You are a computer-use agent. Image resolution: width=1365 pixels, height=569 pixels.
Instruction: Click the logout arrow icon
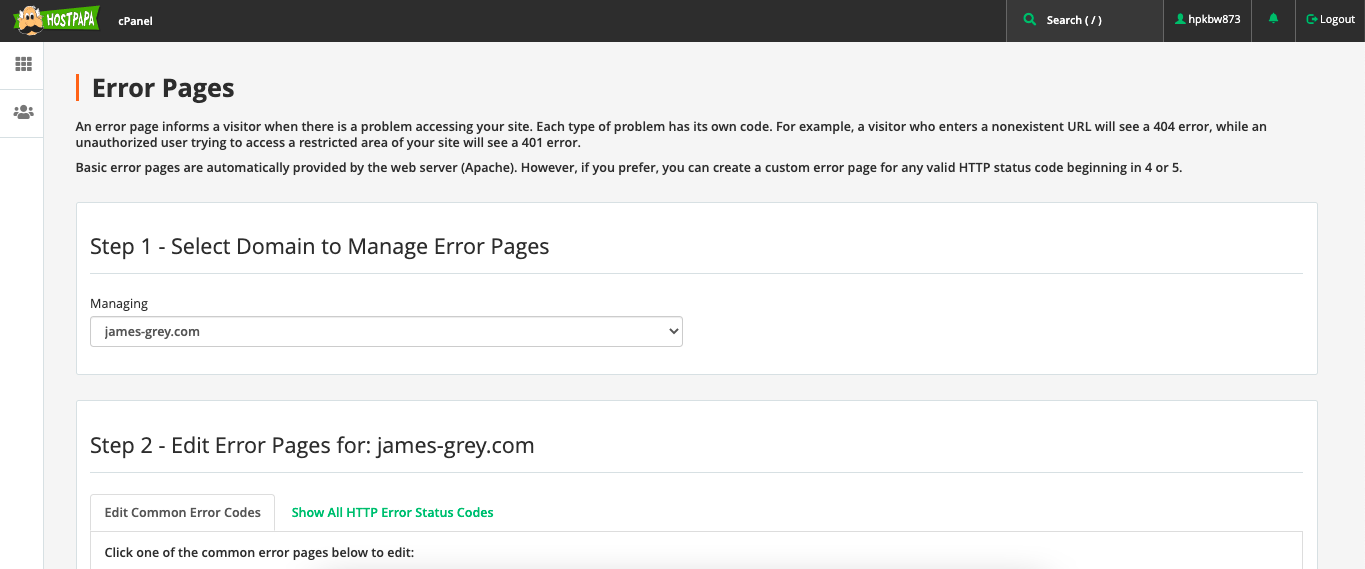click(1311, 20)
